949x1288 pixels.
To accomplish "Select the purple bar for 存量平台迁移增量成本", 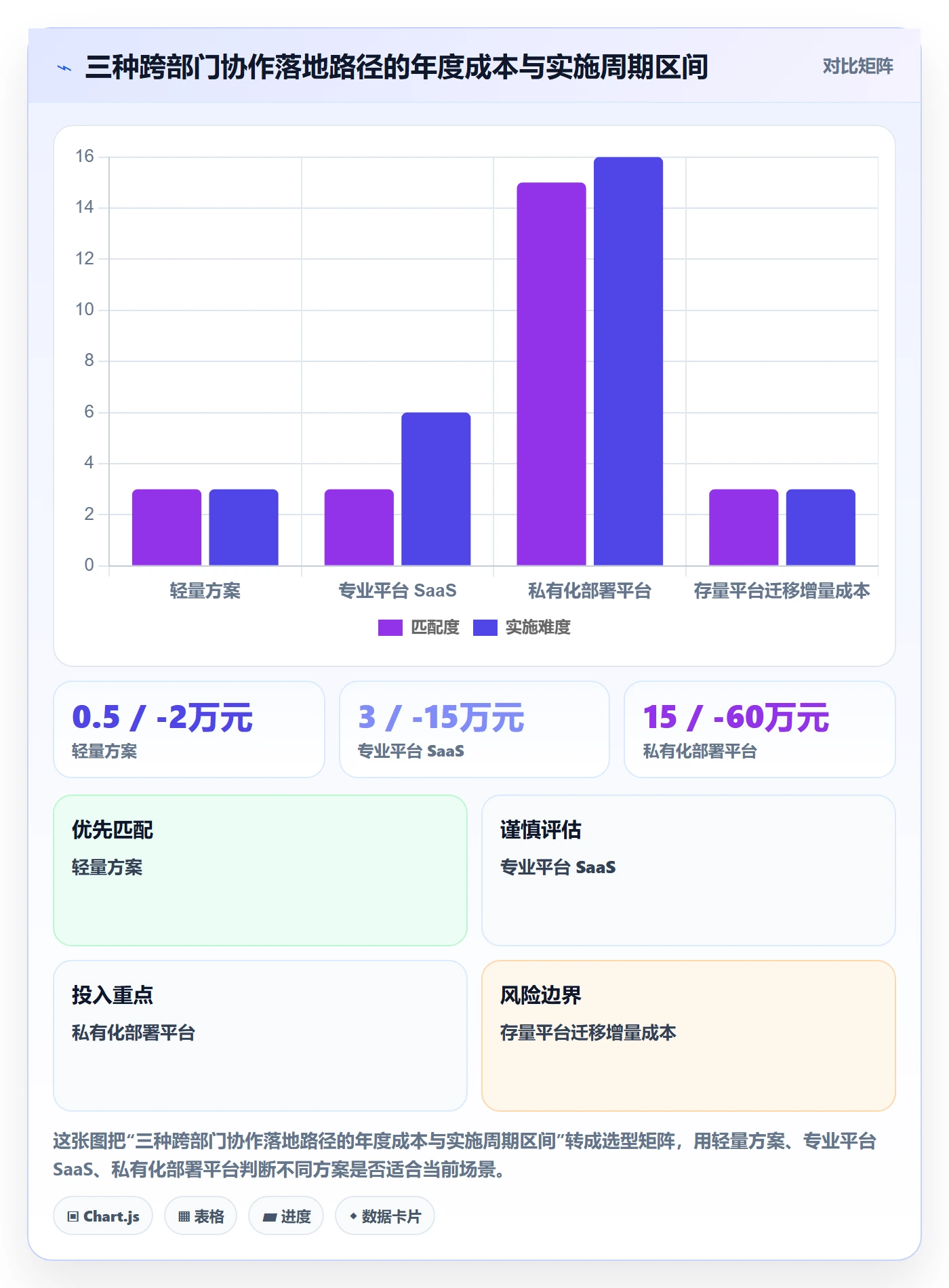I will click(744, 527).
